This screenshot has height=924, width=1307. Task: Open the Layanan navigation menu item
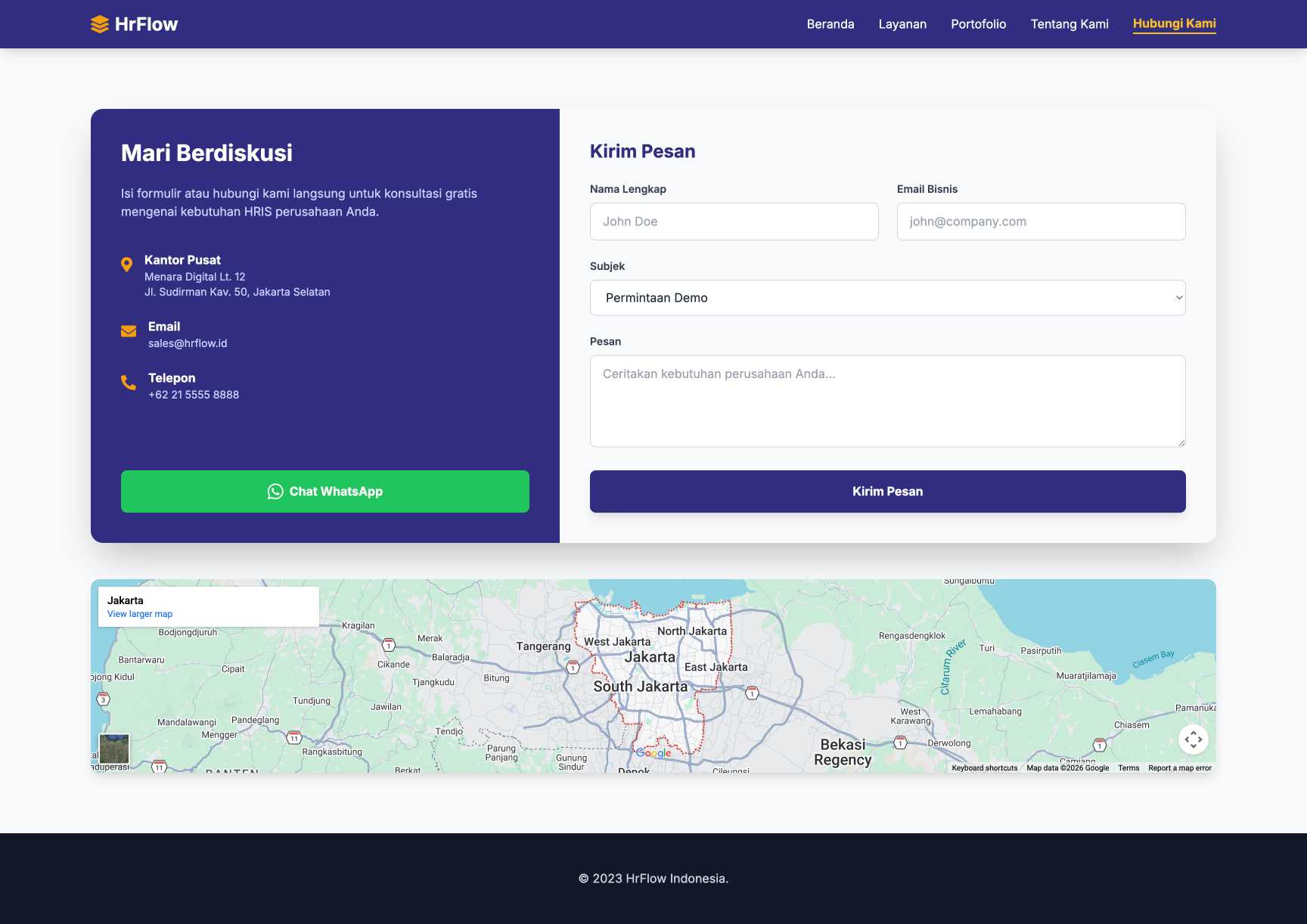pyautogui.click(x=902, y=24)
